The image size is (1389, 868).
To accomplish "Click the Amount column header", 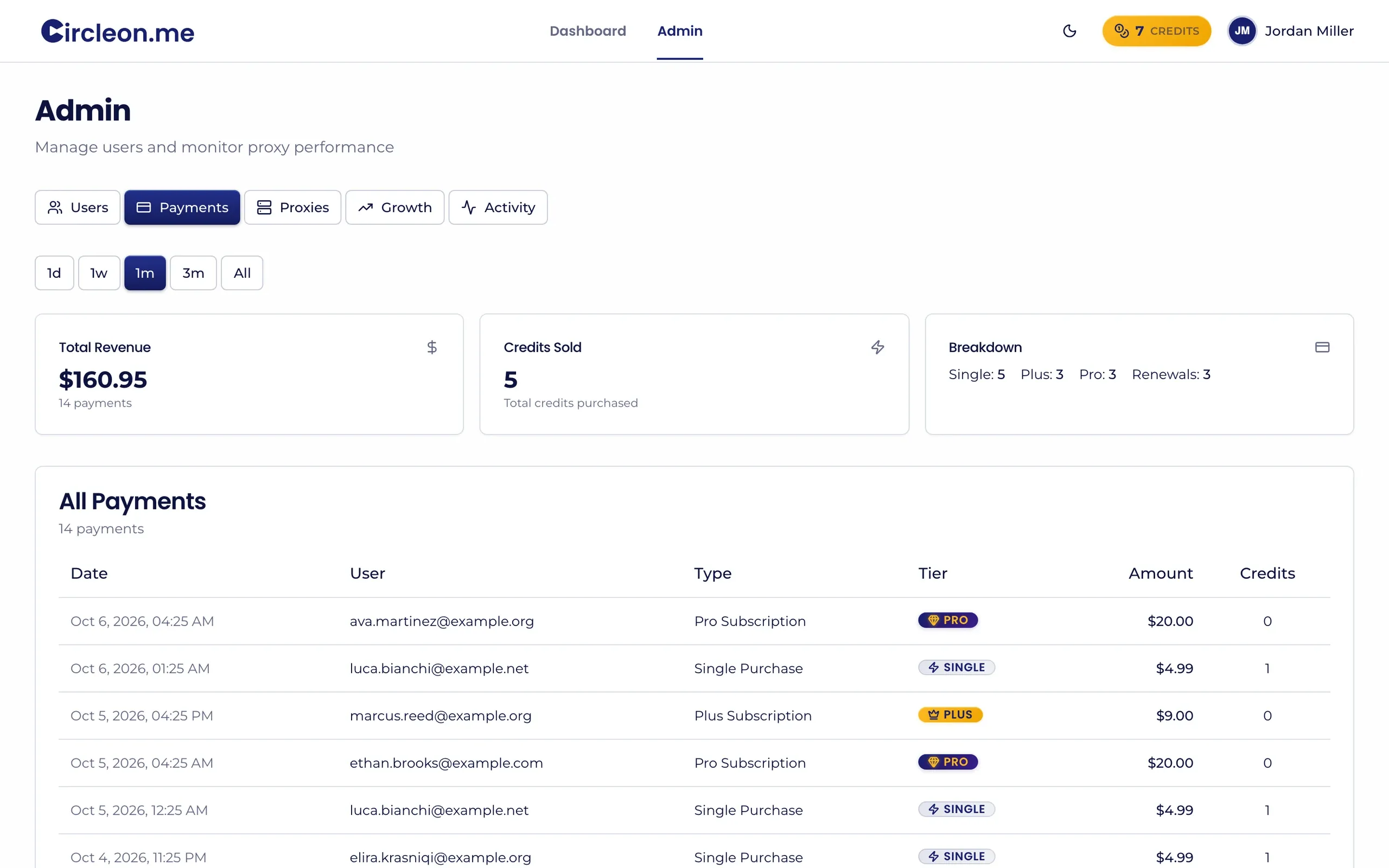I will click(x=1161, y=573).
